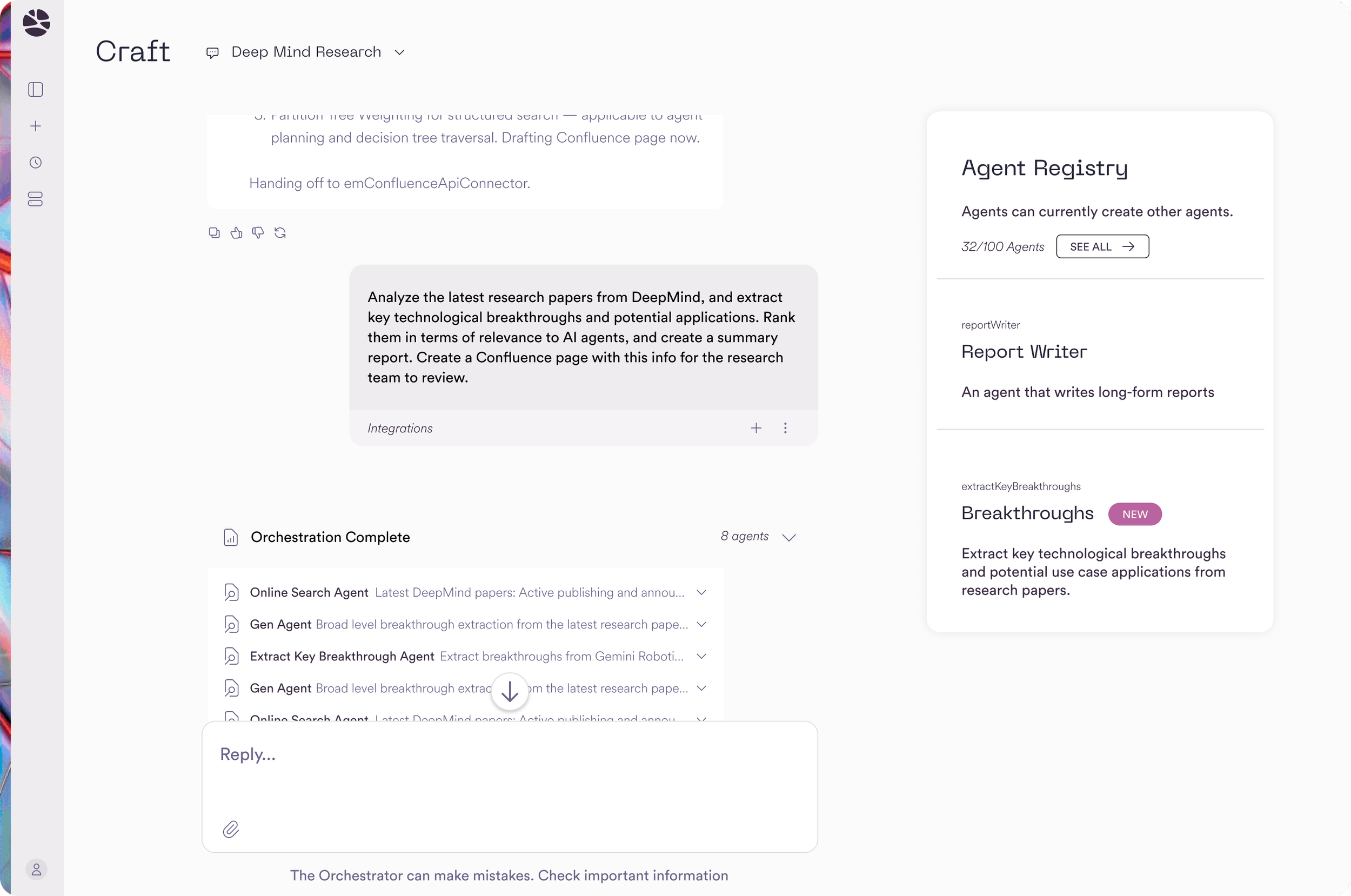Click into the Reply text field
This screenshot has width=1351, height=896.
tap(510, 771)
